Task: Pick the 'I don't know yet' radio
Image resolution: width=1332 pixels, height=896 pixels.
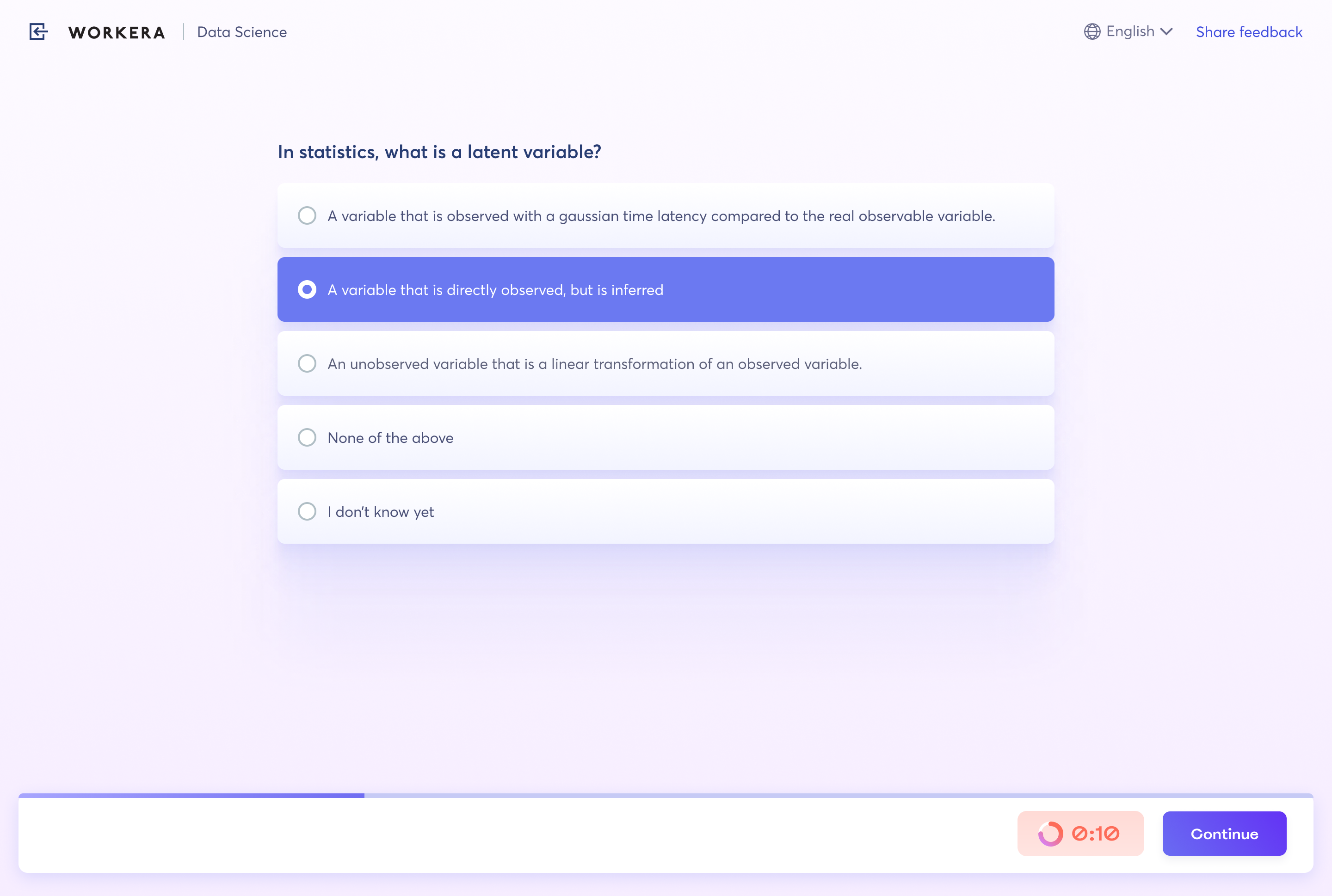Action: (307, 511)
